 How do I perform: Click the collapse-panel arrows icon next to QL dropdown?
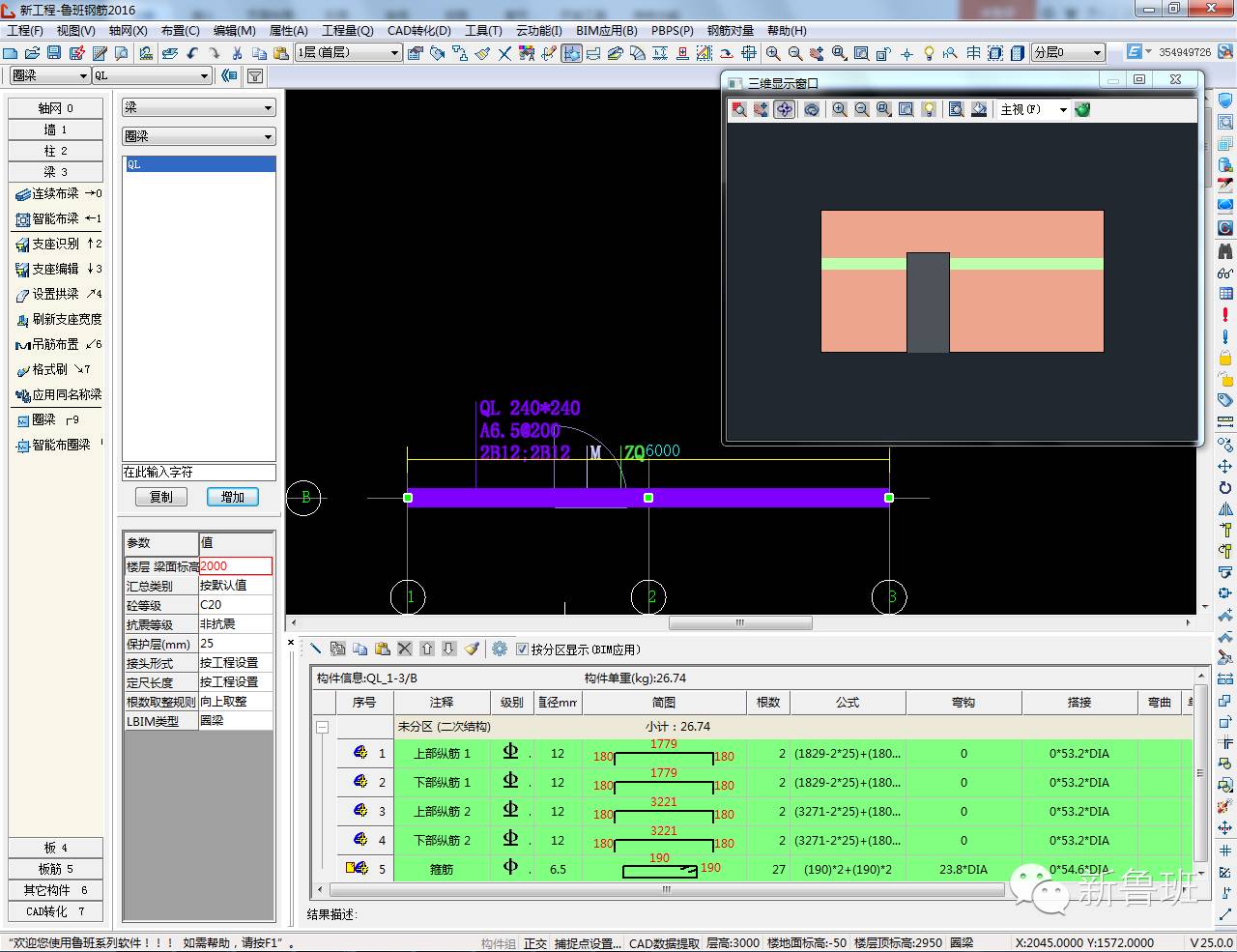click(229, 75)
